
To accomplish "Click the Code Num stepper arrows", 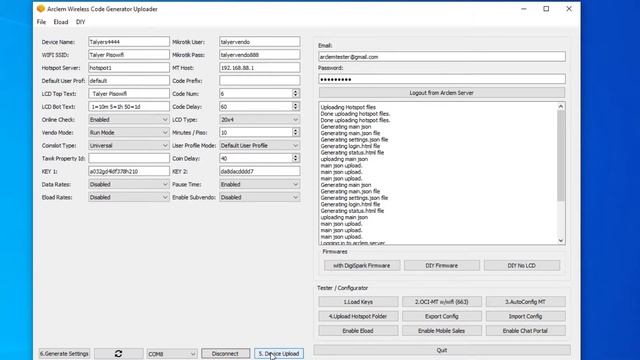I will coord(295,93).
